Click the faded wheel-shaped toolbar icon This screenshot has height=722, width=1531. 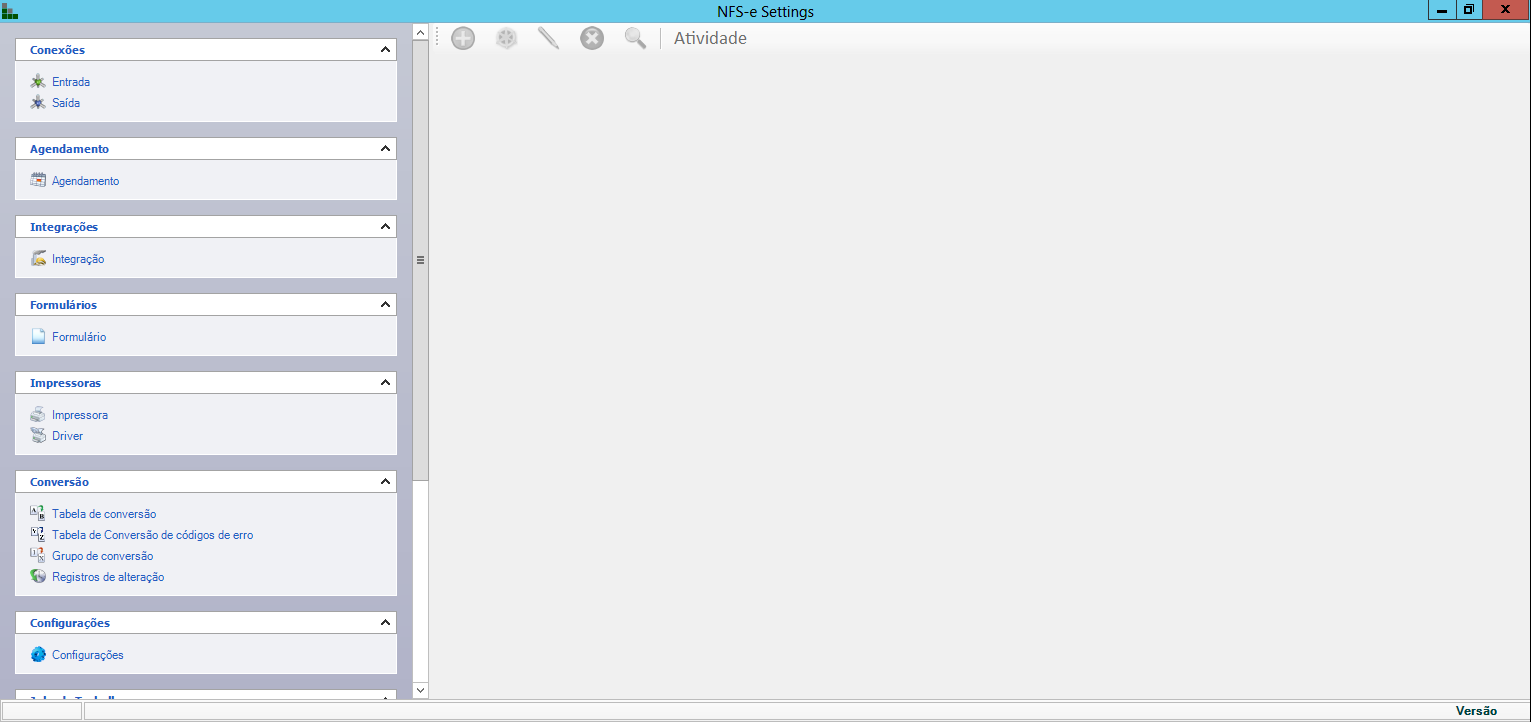(x=507, y=39)
